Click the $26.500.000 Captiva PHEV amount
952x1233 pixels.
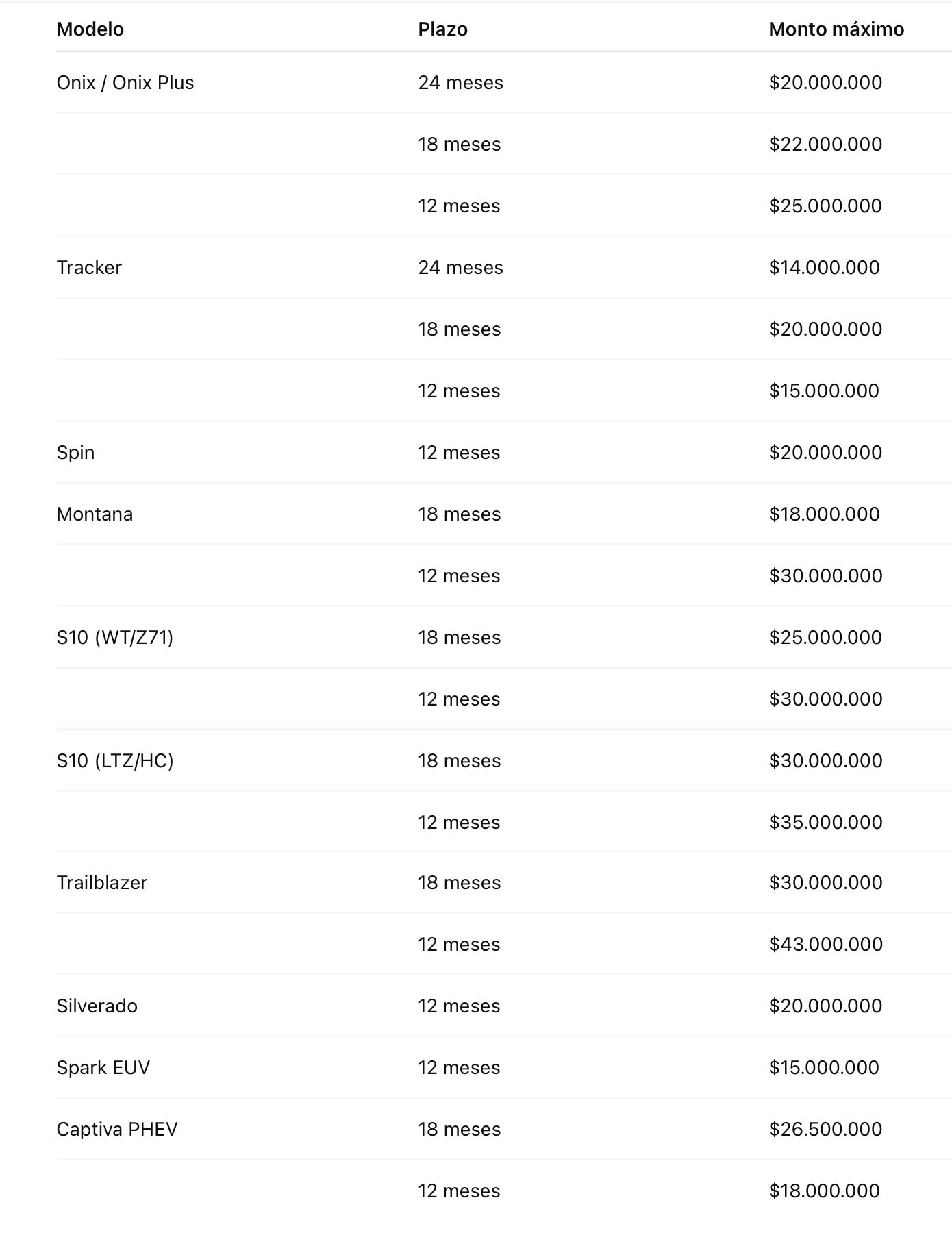point(825,1130)
